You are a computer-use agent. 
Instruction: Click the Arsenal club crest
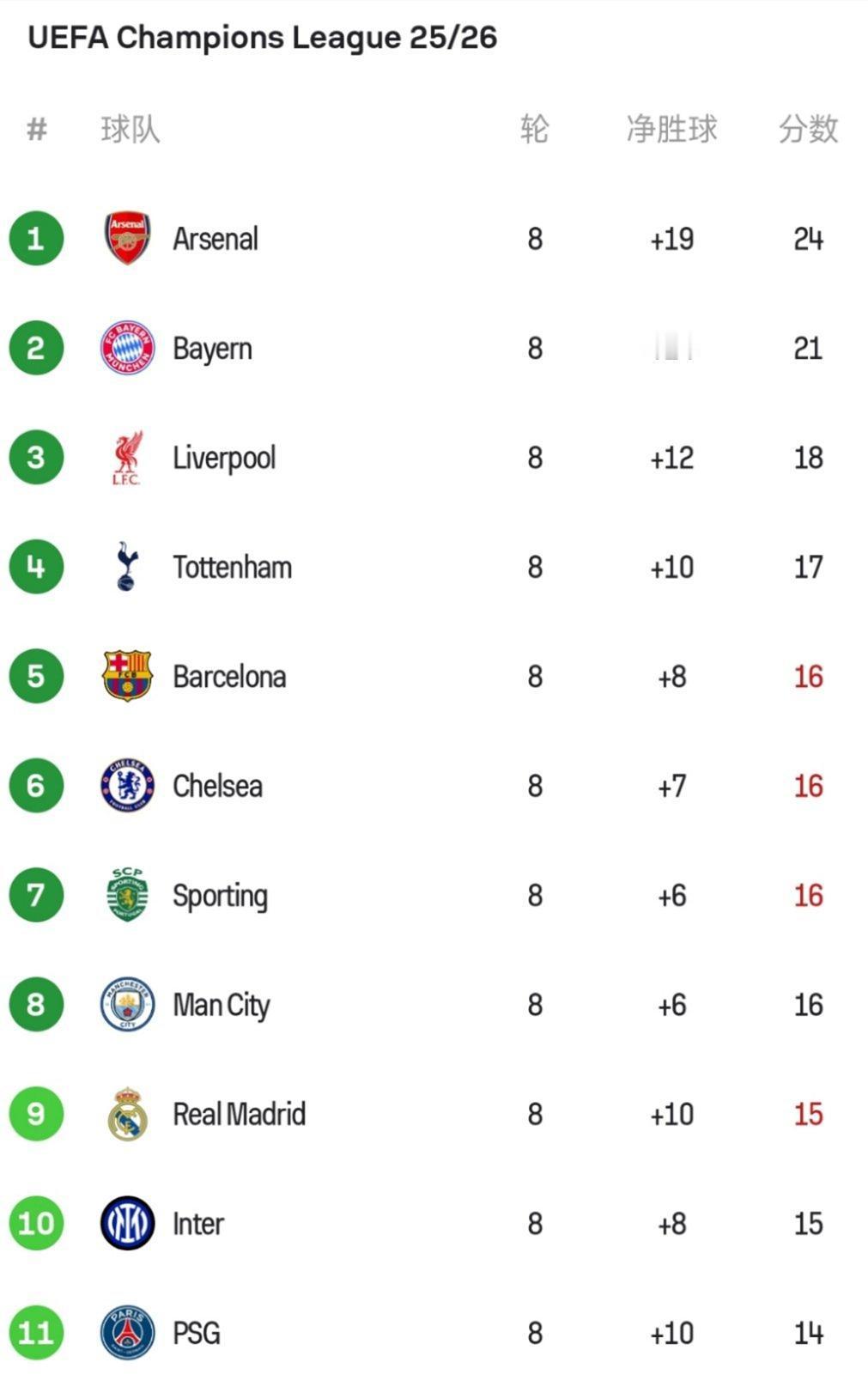127,239
